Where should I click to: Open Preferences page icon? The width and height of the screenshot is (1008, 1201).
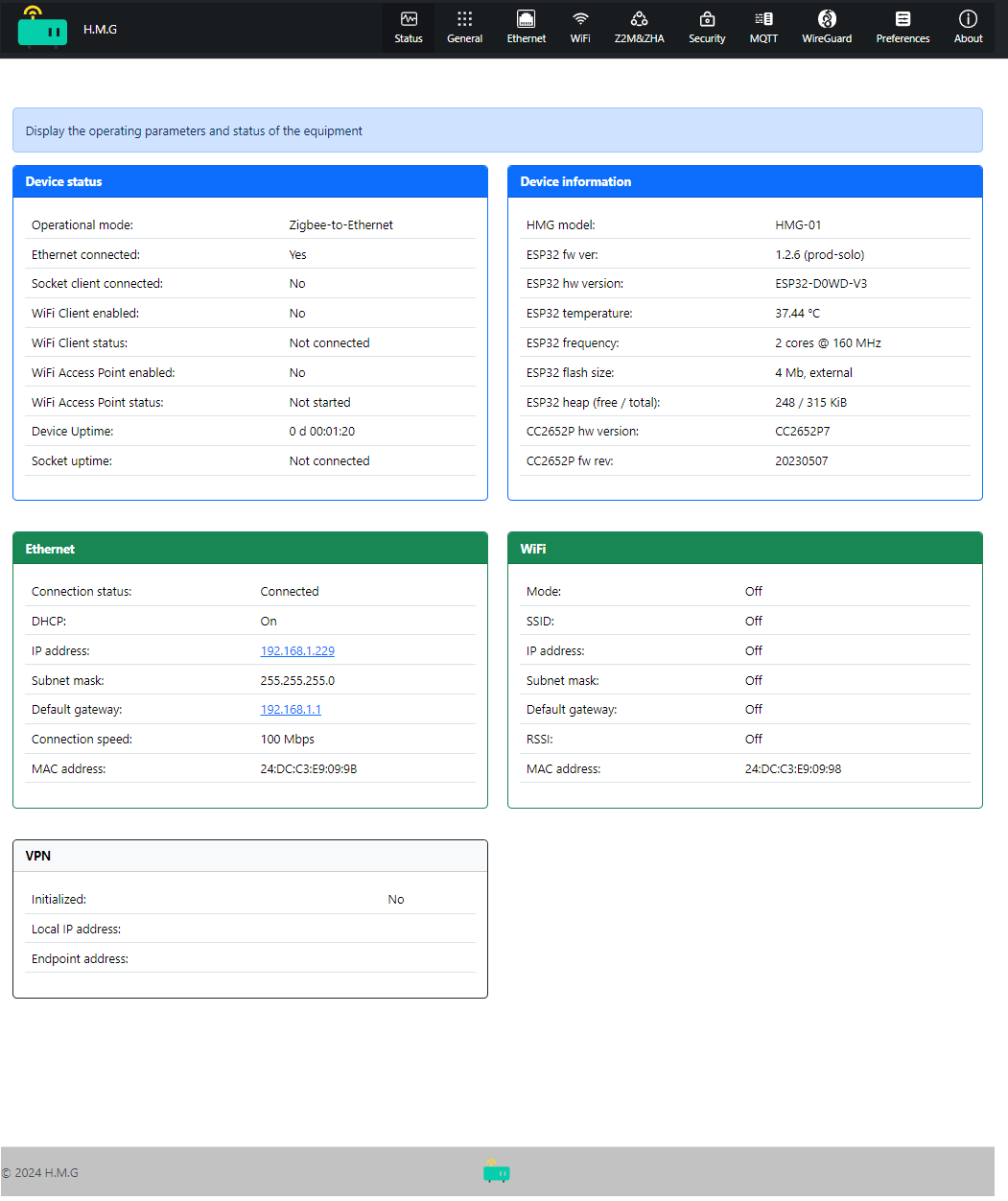pos(903,19)
